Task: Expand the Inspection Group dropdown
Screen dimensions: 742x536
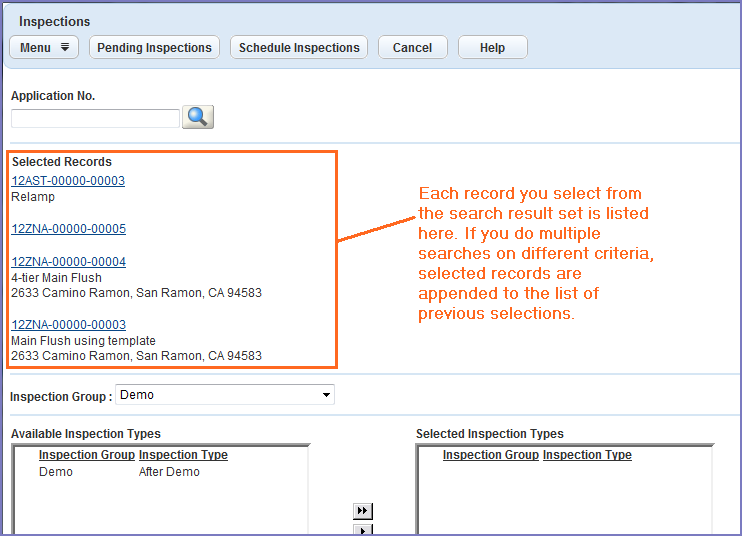Action: (326, 395)
